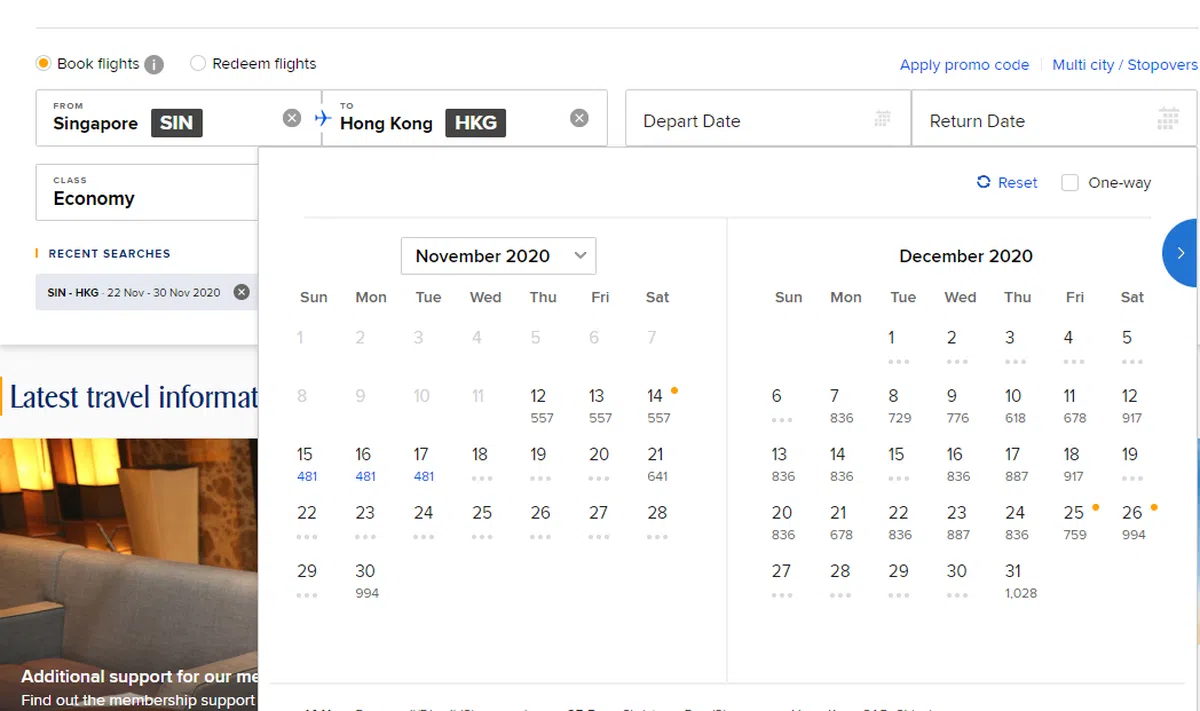1200x711 pixels.
Task: Remove the SIN - HKG recent search
Action: pos(241,292)
